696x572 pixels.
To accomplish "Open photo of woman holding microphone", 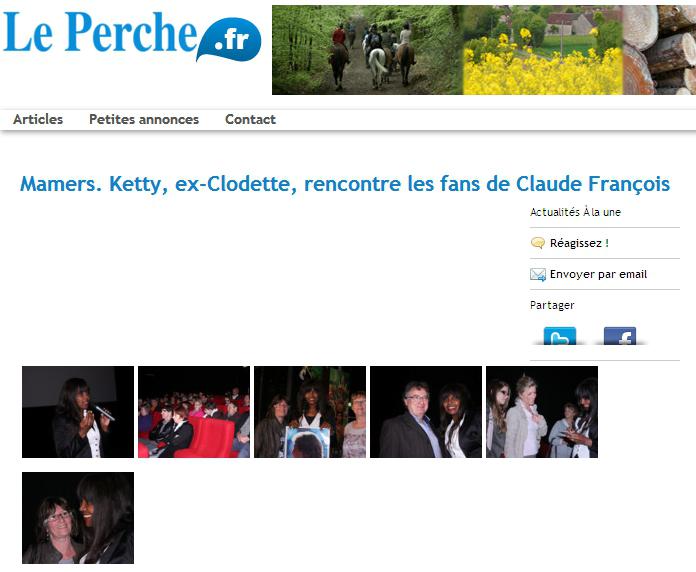I will click(x=78, y=412).
